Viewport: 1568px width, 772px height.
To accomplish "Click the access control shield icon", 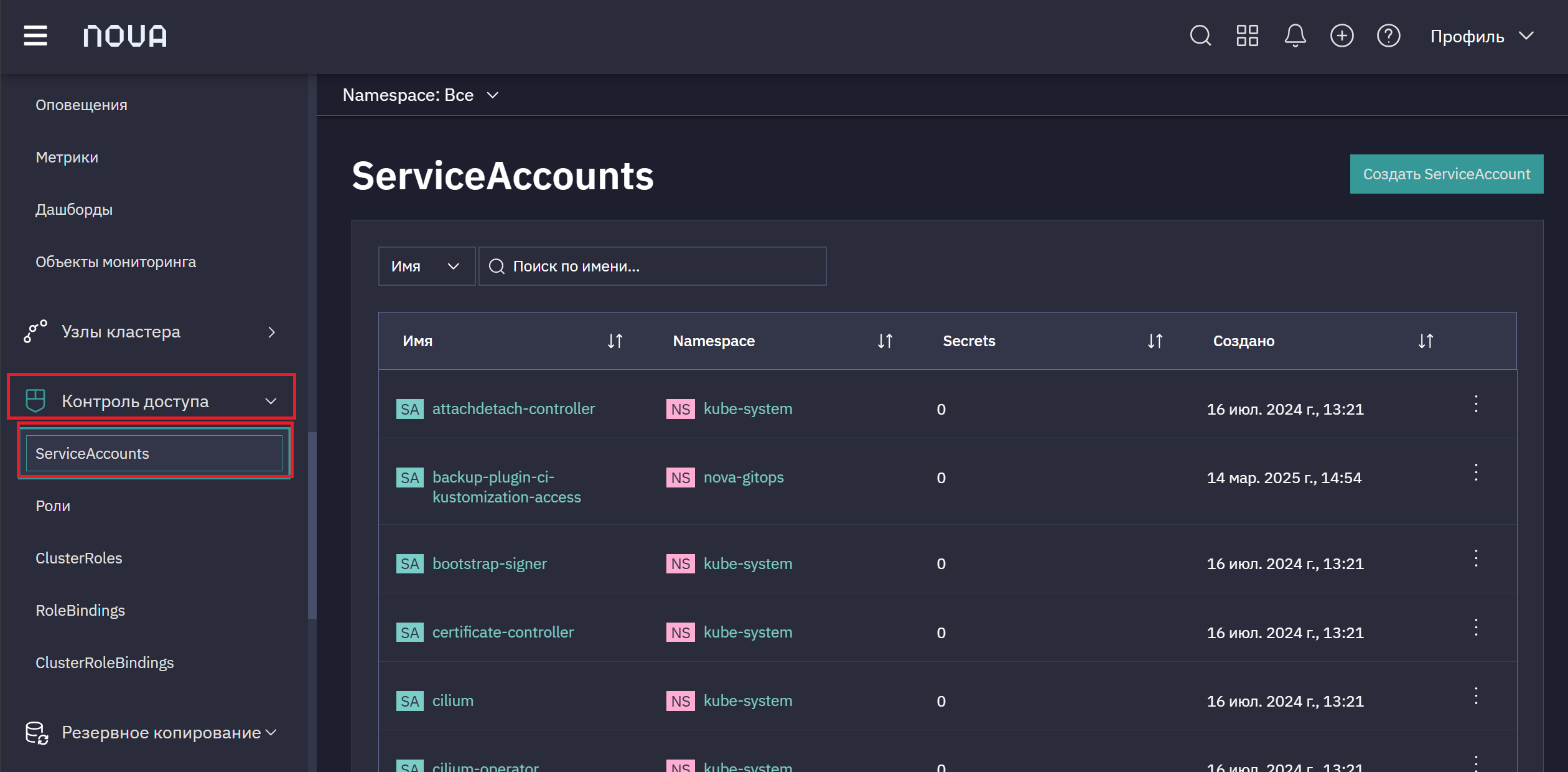I will click(x=35, y=401).
